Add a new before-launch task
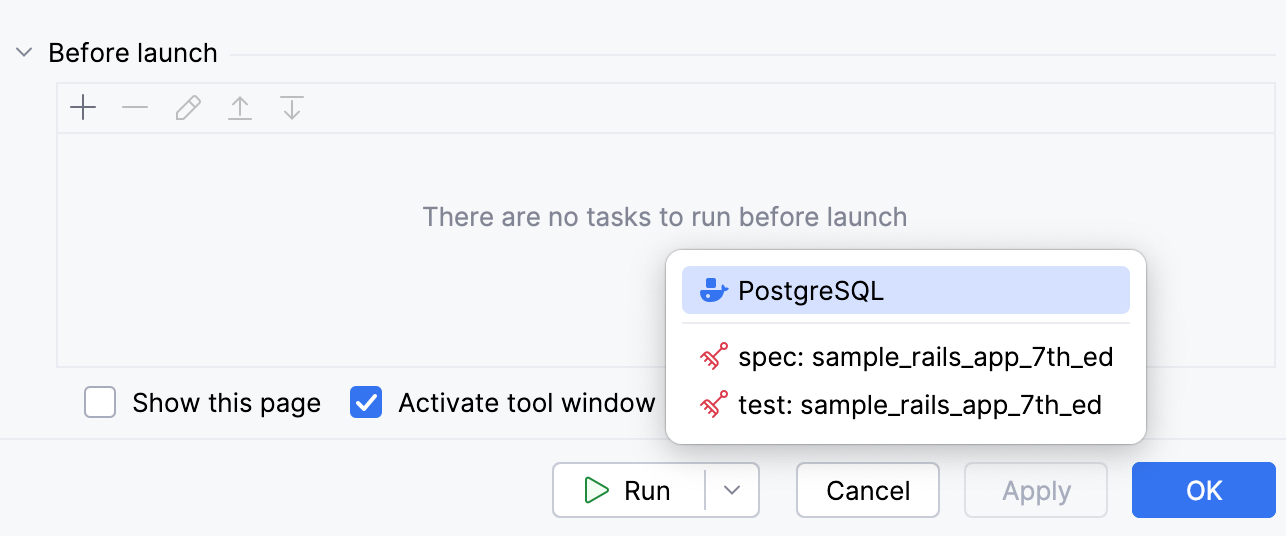This screenshot has height=536, width=1286. pos(83,108)
